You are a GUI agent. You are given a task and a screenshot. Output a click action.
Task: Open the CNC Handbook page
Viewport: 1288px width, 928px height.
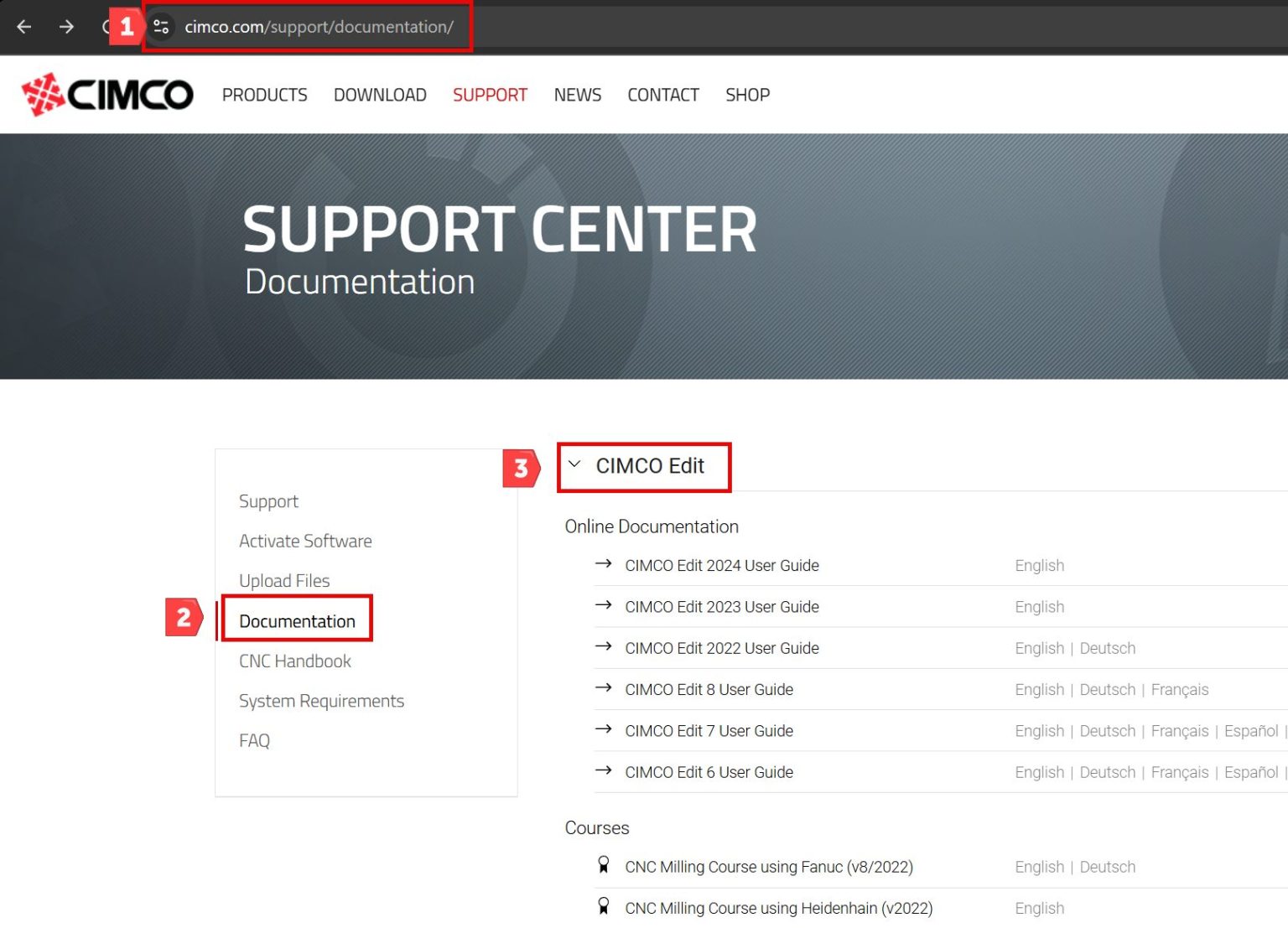point(295,661)
